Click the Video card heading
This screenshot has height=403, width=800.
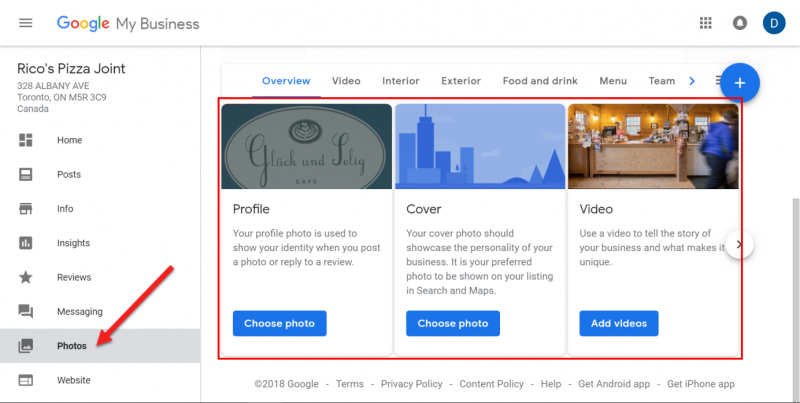pos(596,209)
